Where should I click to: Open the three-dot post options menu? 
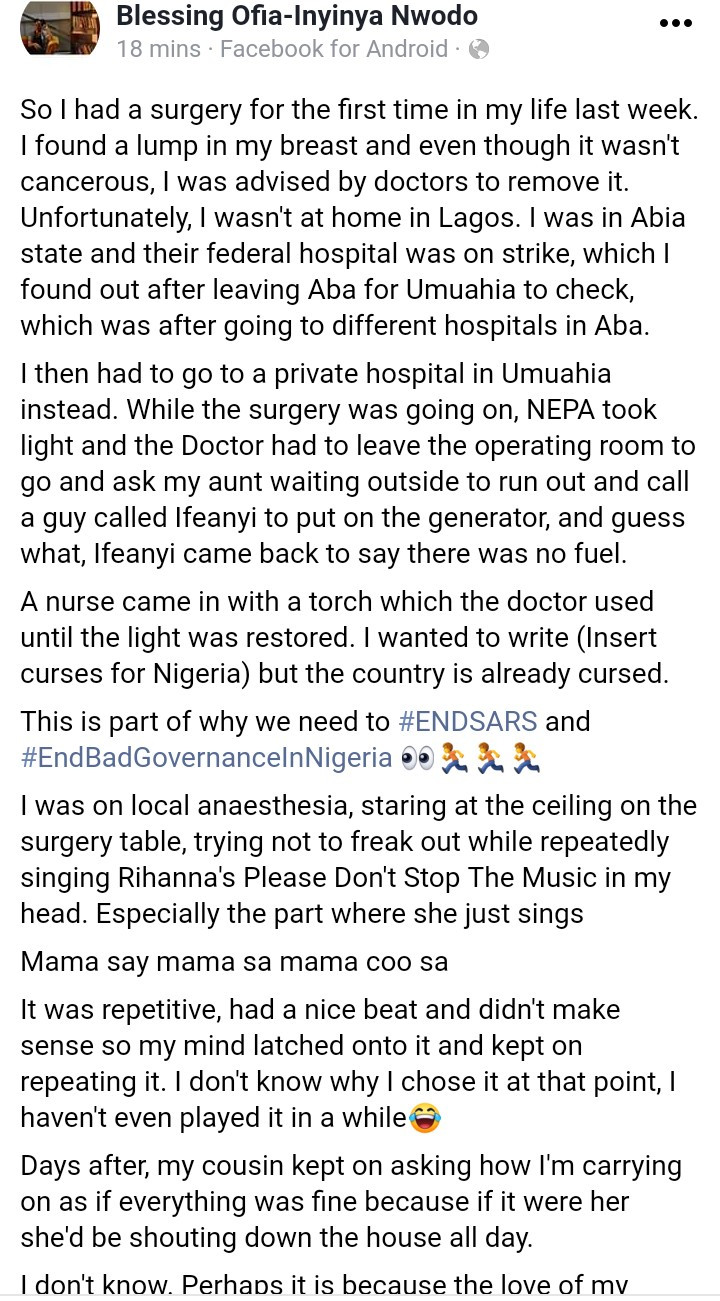[669, 21]
